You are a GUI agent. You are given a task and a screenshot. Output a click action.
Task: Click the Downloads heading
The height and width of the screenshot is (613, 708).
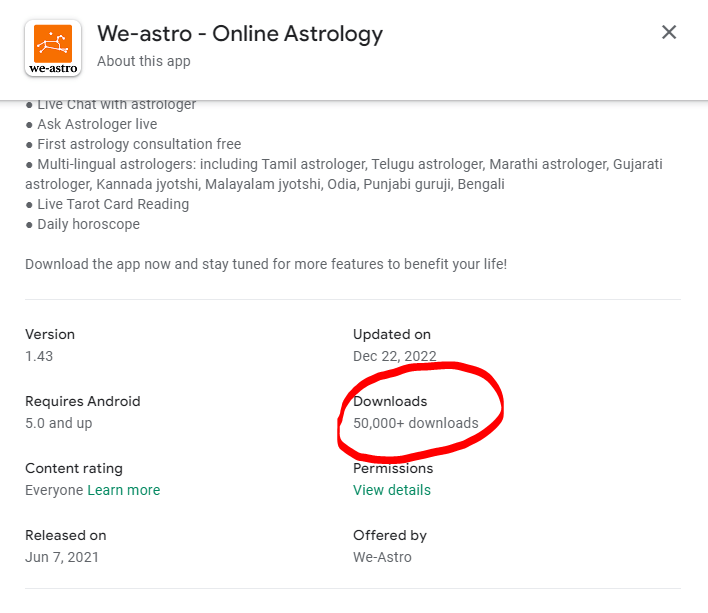[390, 401]
